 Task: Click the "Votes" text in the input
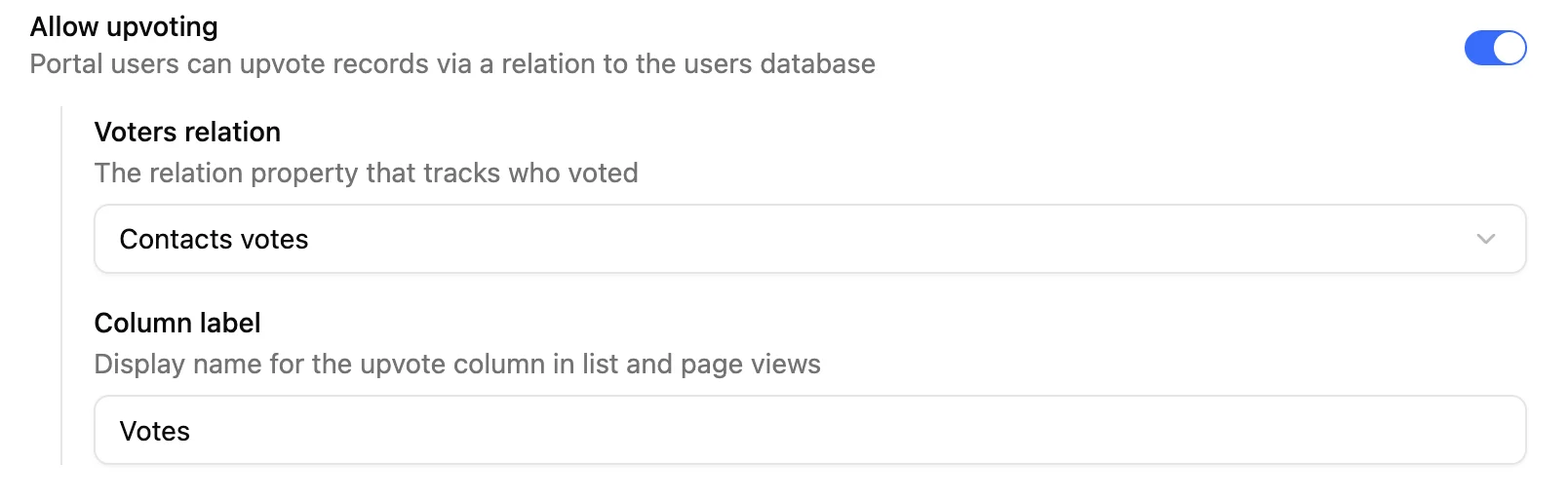pyautogui.click(x=155, y=431)
